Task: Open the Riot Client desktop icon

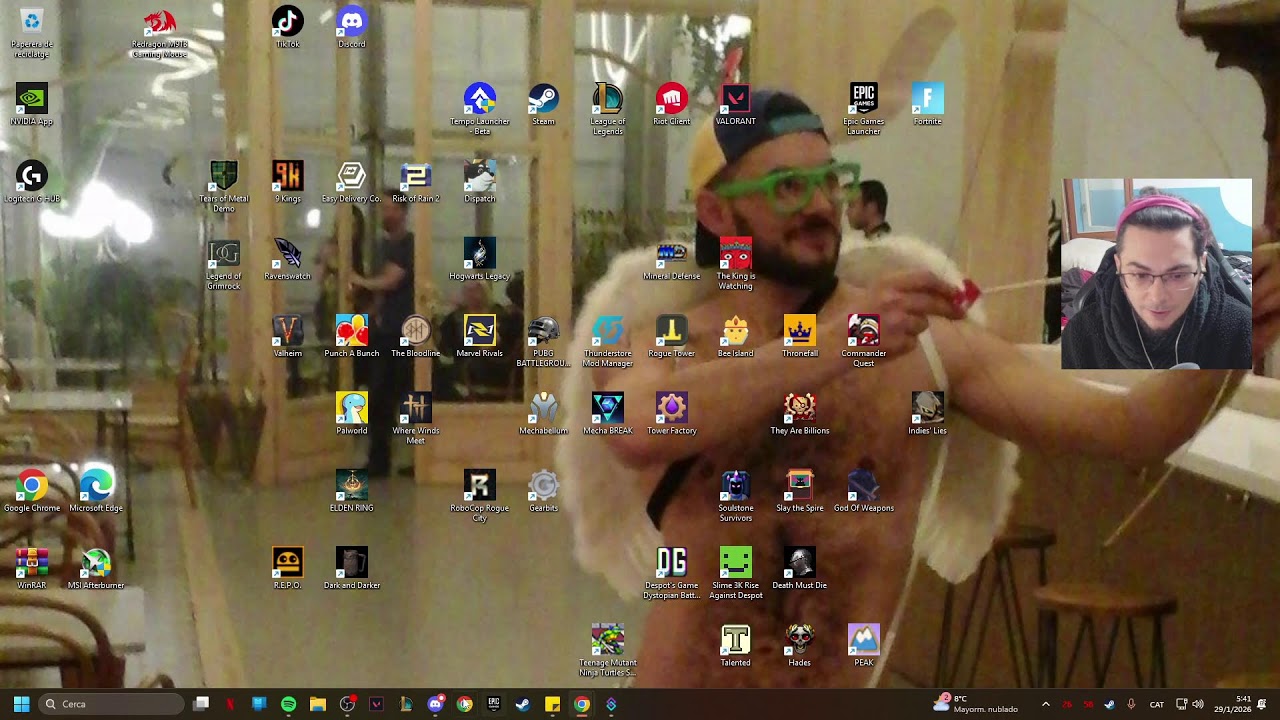Action: (672, 105)
